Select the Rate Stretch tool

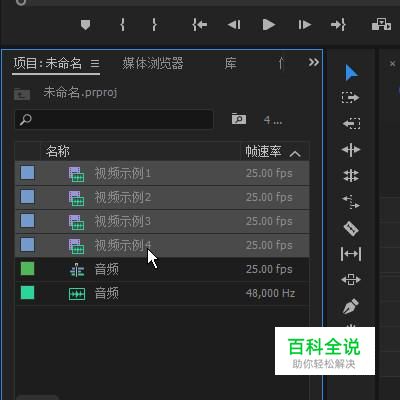(351, 202)
